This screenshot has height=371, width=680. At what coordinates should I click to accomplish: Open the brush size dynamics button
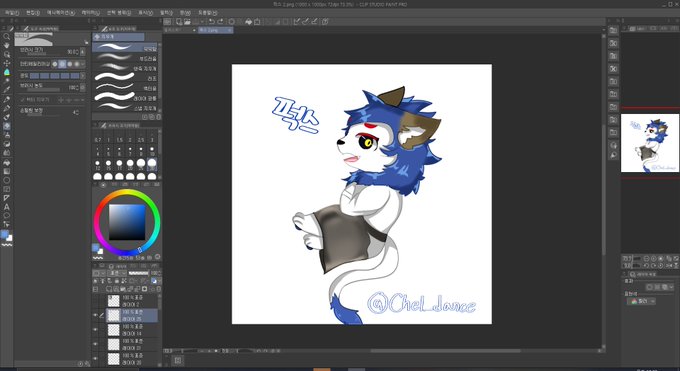click(83, 52)
